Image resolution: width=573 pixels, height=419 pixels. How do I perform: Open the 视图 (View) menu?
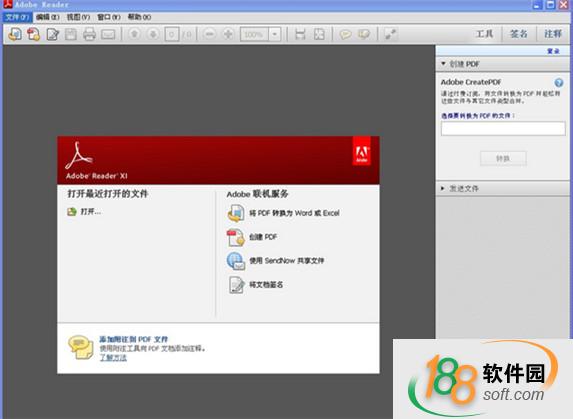click(x=78, y=17)
